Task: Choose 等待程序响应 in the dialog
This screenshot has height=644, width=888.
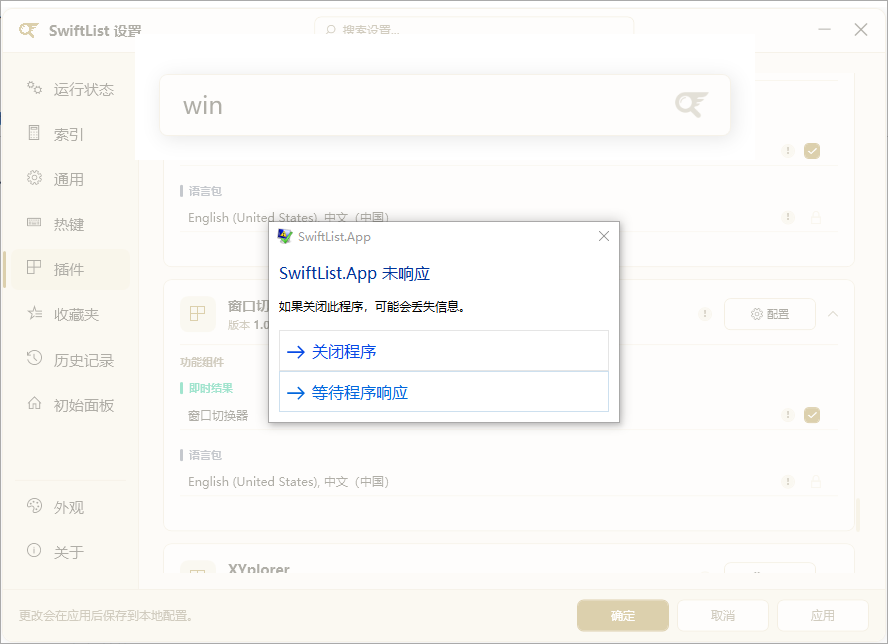Action: point(443,392)
